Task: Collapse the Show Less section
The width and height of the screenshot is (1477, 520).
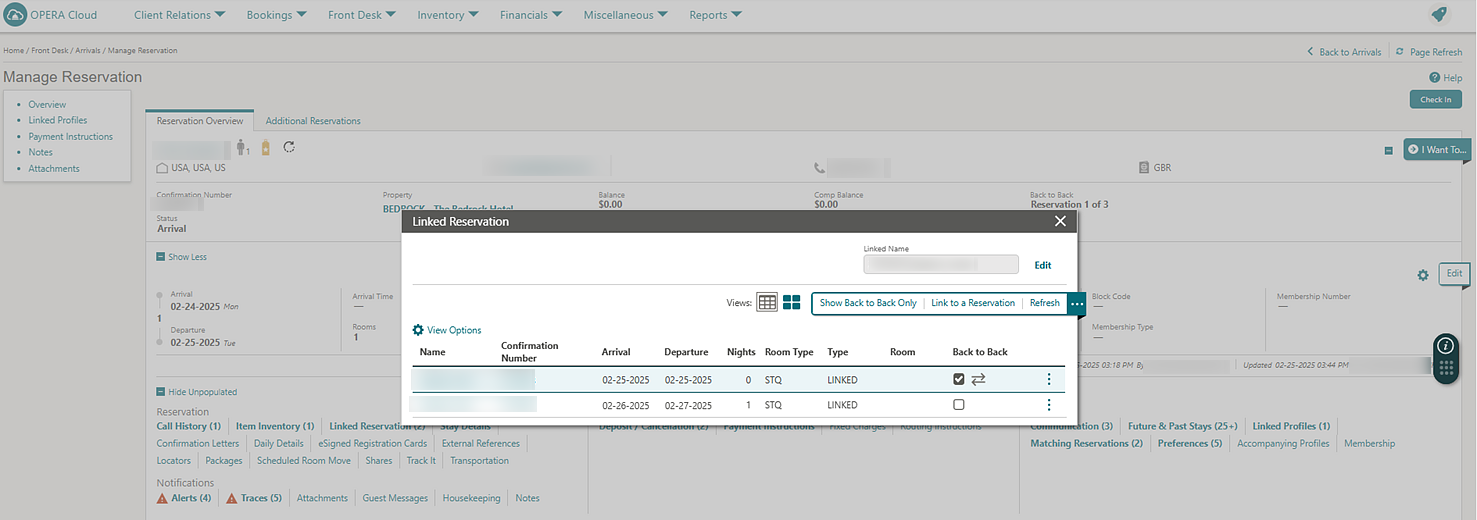Action: [x=160, y=257]
